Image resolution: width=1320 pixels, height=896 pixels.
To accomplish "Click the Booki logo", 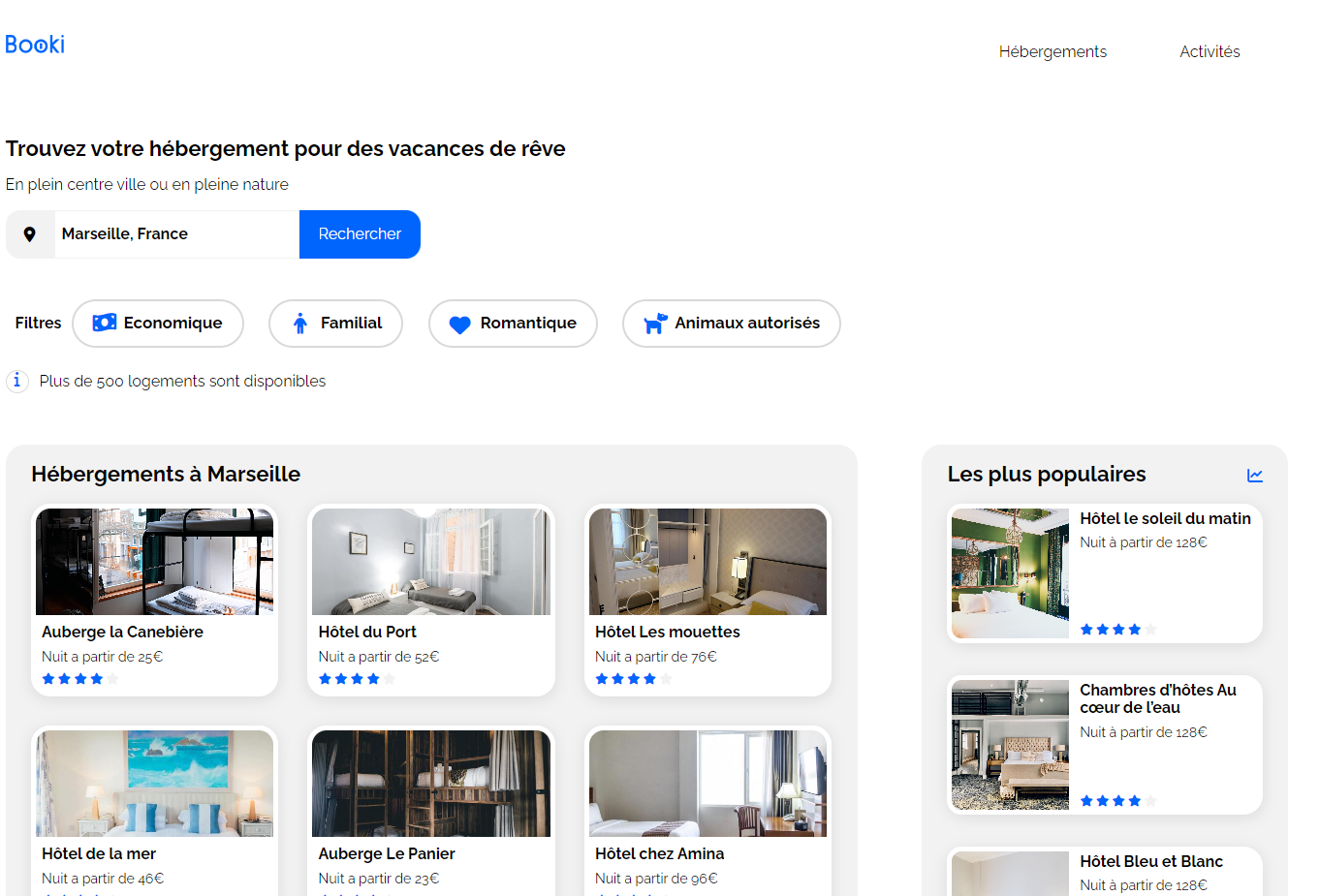I will pos(35,45).
